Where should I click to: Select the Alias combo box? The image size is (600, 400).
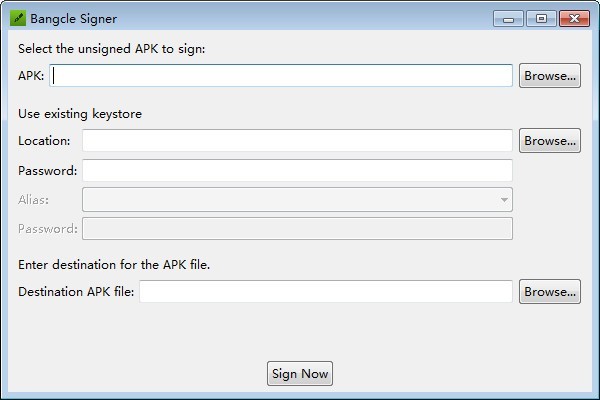coord(297,199)
